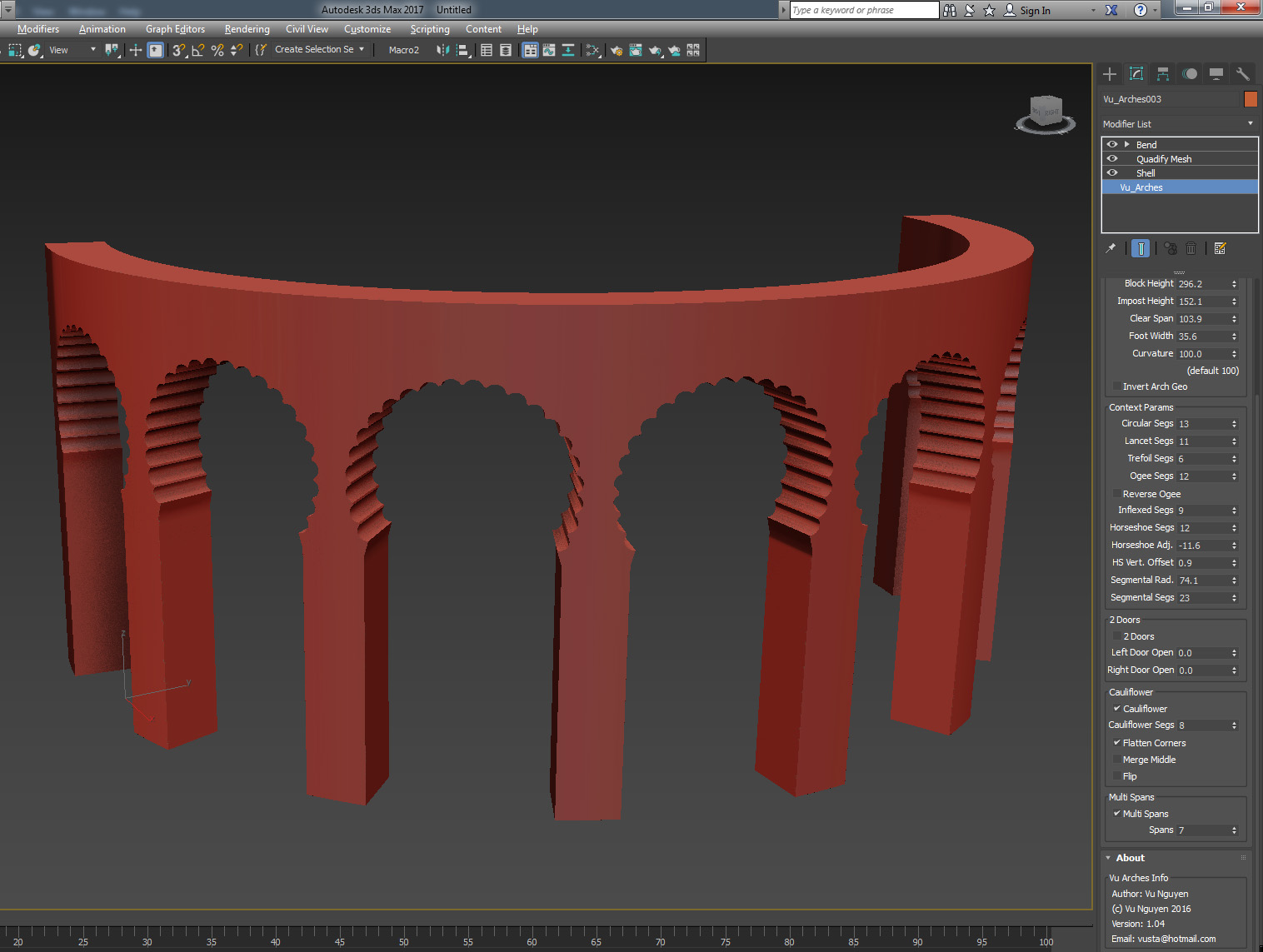Open the Modifier List dropdown
The width and height of the screenshot is (1263, 952).
1250,123
